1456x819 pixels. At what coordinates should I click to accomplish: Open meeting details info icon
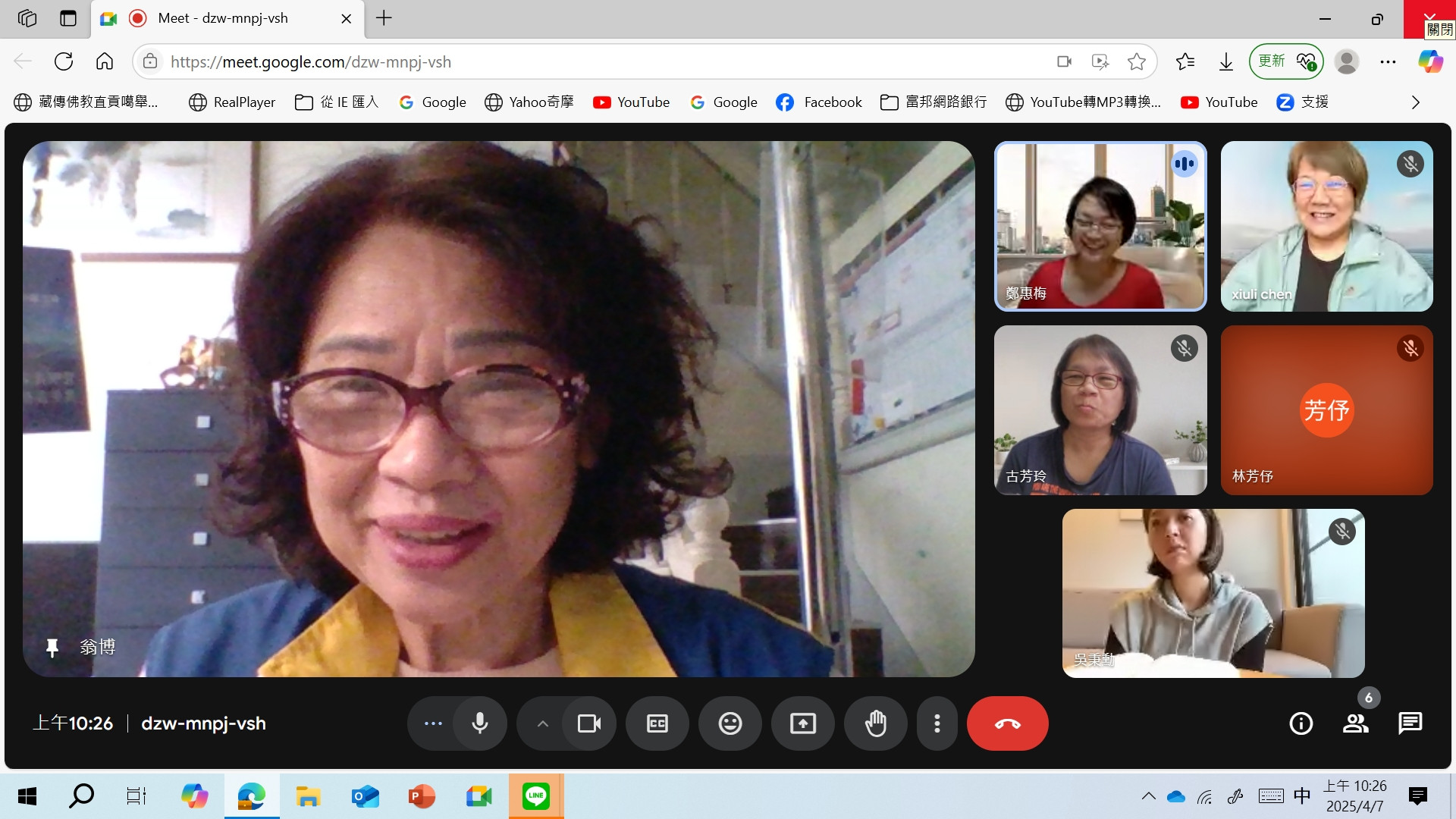(x=1301, y=723)
